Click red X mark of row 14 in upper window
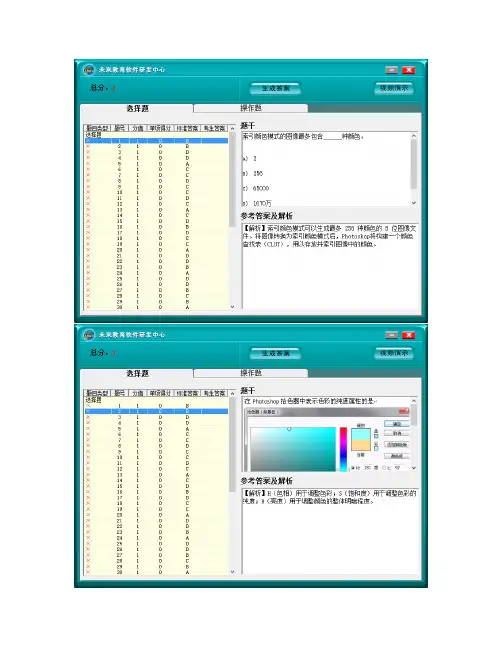The image size is (502, 649). (88, 215)
